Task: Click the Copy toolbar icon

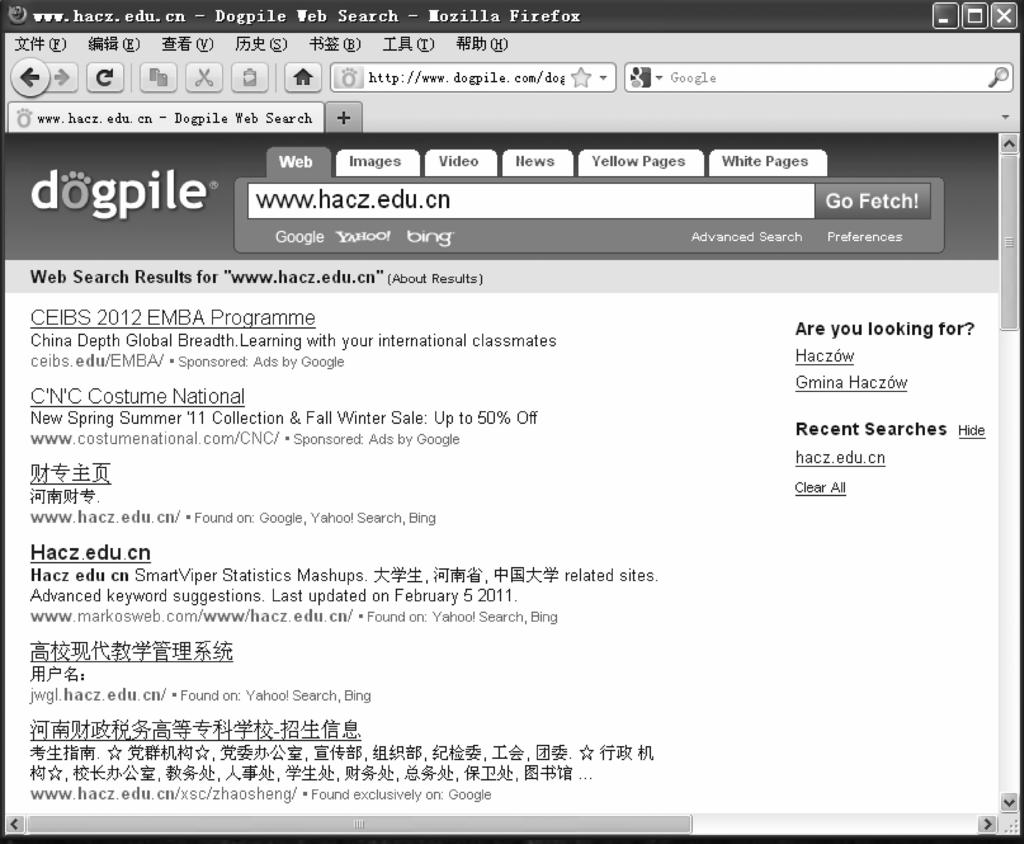Action: coord(158,78)
